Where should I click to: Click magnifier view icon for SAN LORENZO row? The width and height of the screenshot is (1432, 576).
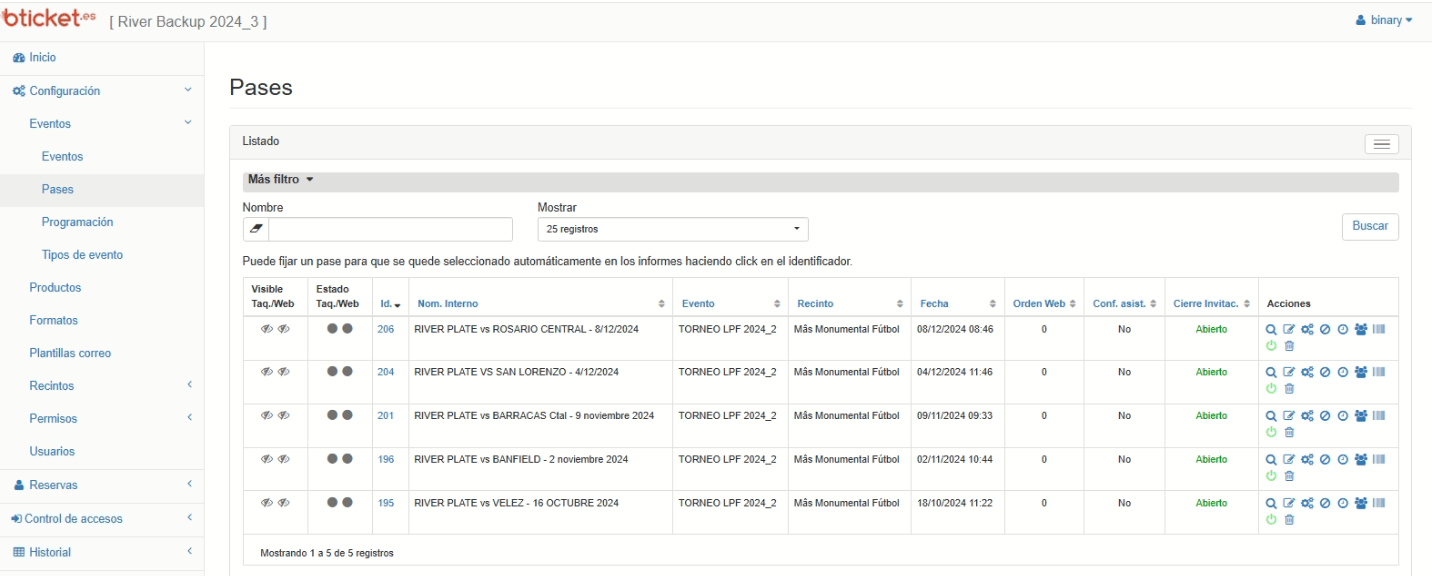(x=1271, y=371)
